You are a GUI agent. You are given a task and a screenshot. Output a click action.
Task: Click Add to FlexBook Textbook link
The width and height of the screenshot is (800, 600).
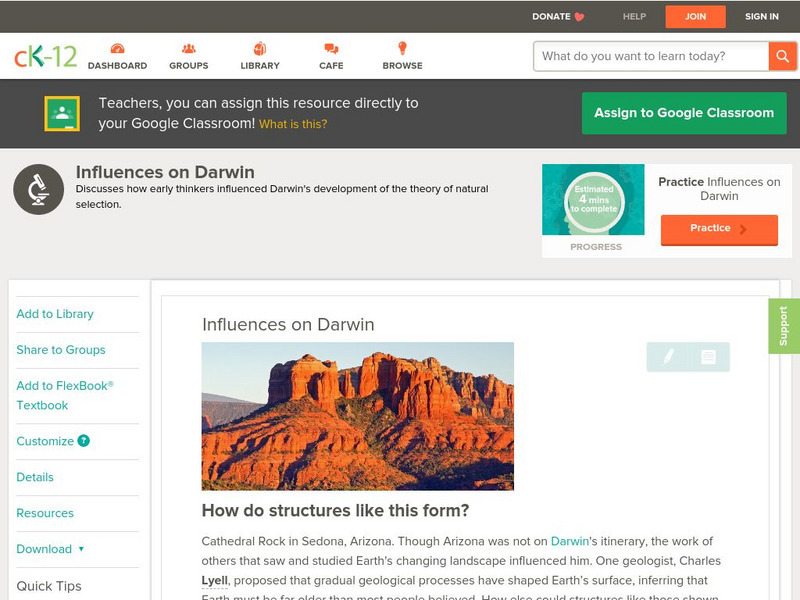(65, 395)
